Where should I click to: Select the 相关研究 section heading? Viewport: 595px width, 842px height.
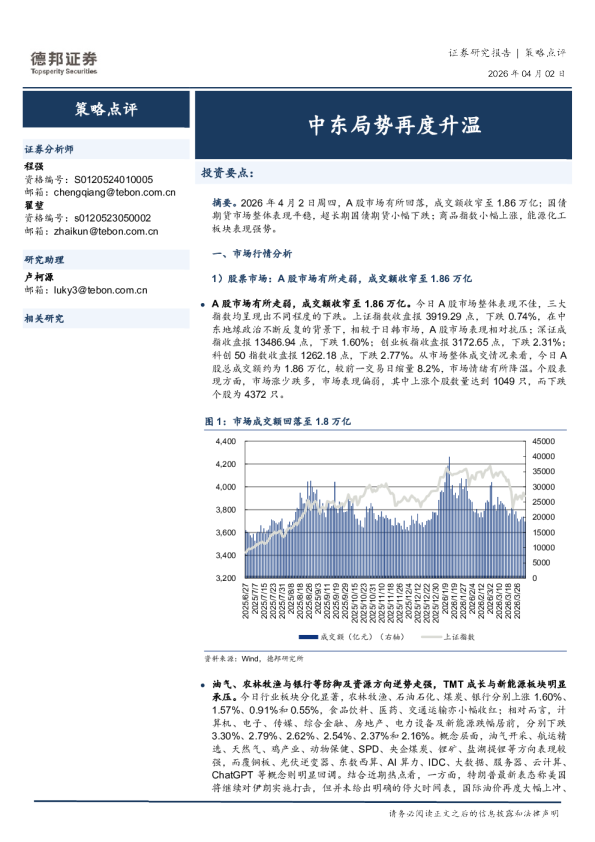tap(44, 318)
